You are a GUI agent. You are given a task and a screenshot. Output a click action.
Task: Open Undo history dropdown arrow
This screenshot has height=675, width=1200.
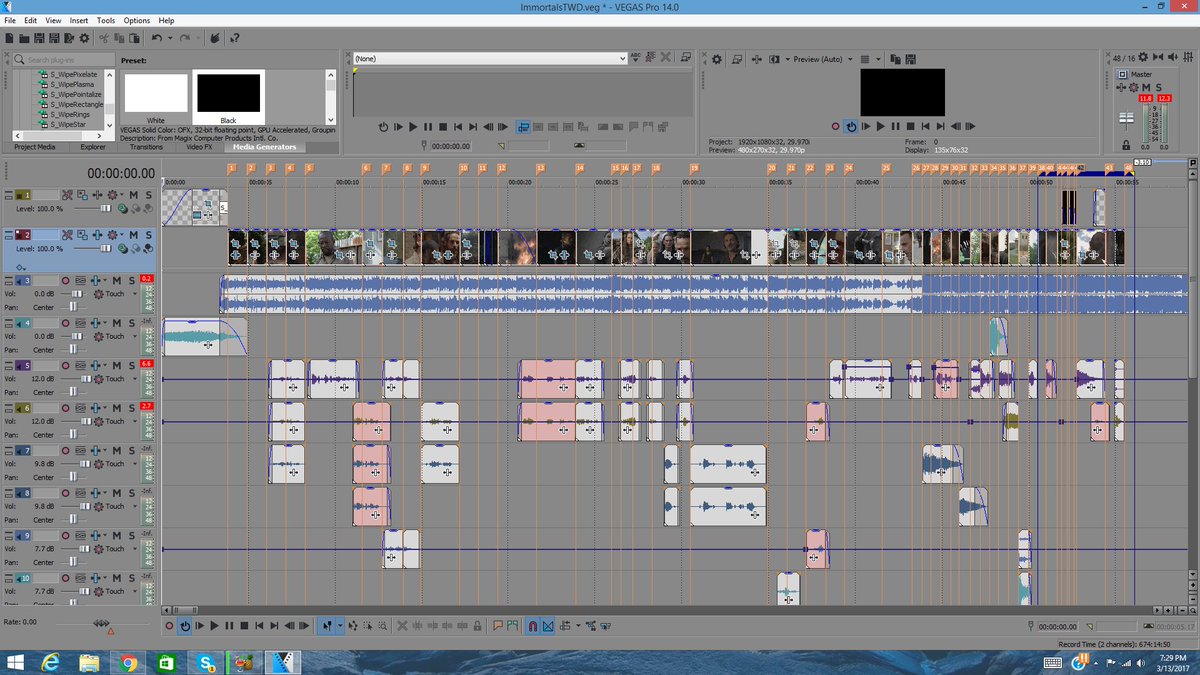pyautogui.click(x=170, y=38)
